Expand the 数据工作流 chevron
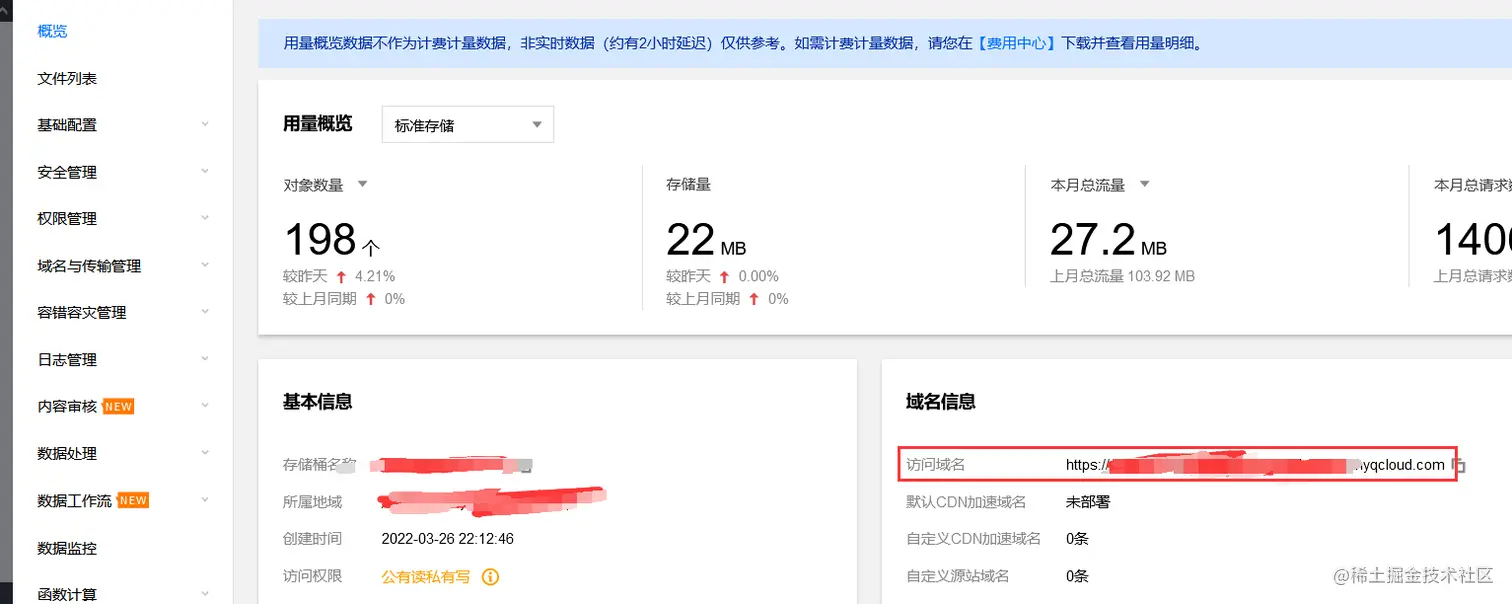Image resolution: width=1512 pixels, height=604 pixels. point(205,499)
